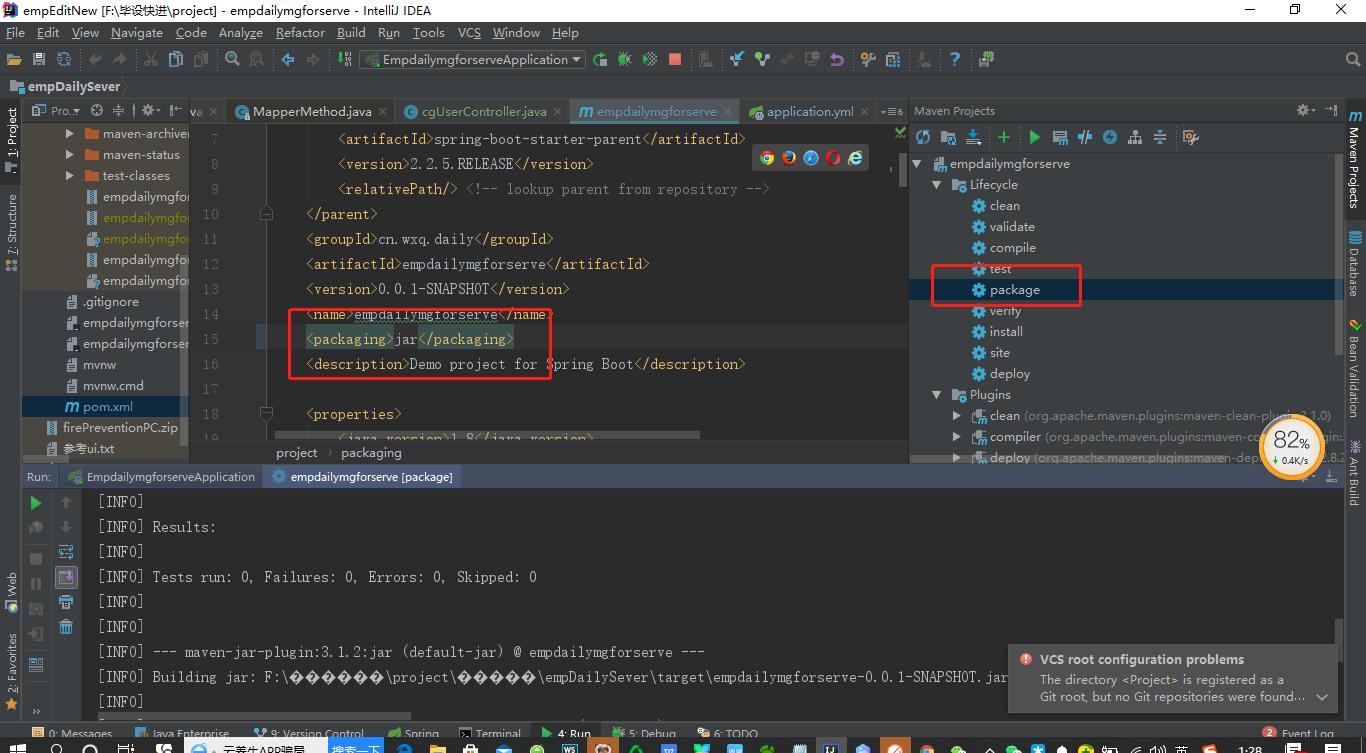Expand the maven-status folder in project tree
Screen dimensions: 1366x753
pyautogui.click(x=69, y=155)
